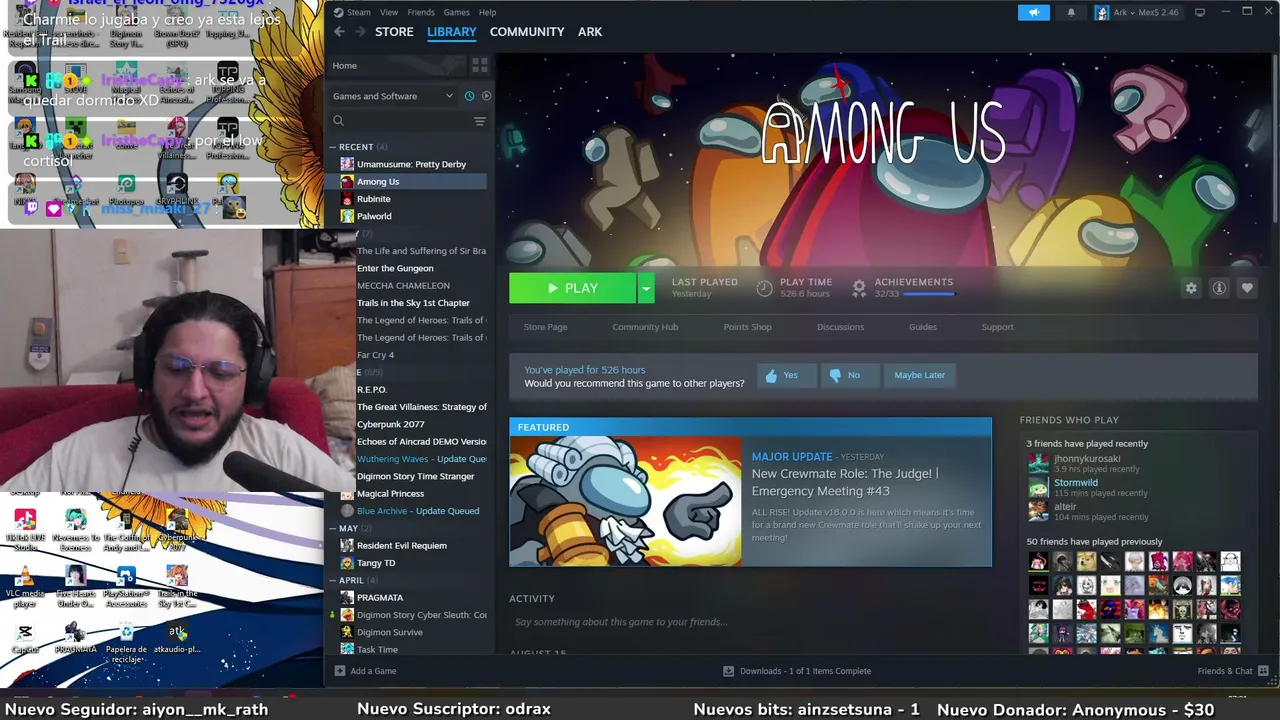This screenshot has height=720, width=1280.
Task: Open the Guides link
Action: click(923, 327)
